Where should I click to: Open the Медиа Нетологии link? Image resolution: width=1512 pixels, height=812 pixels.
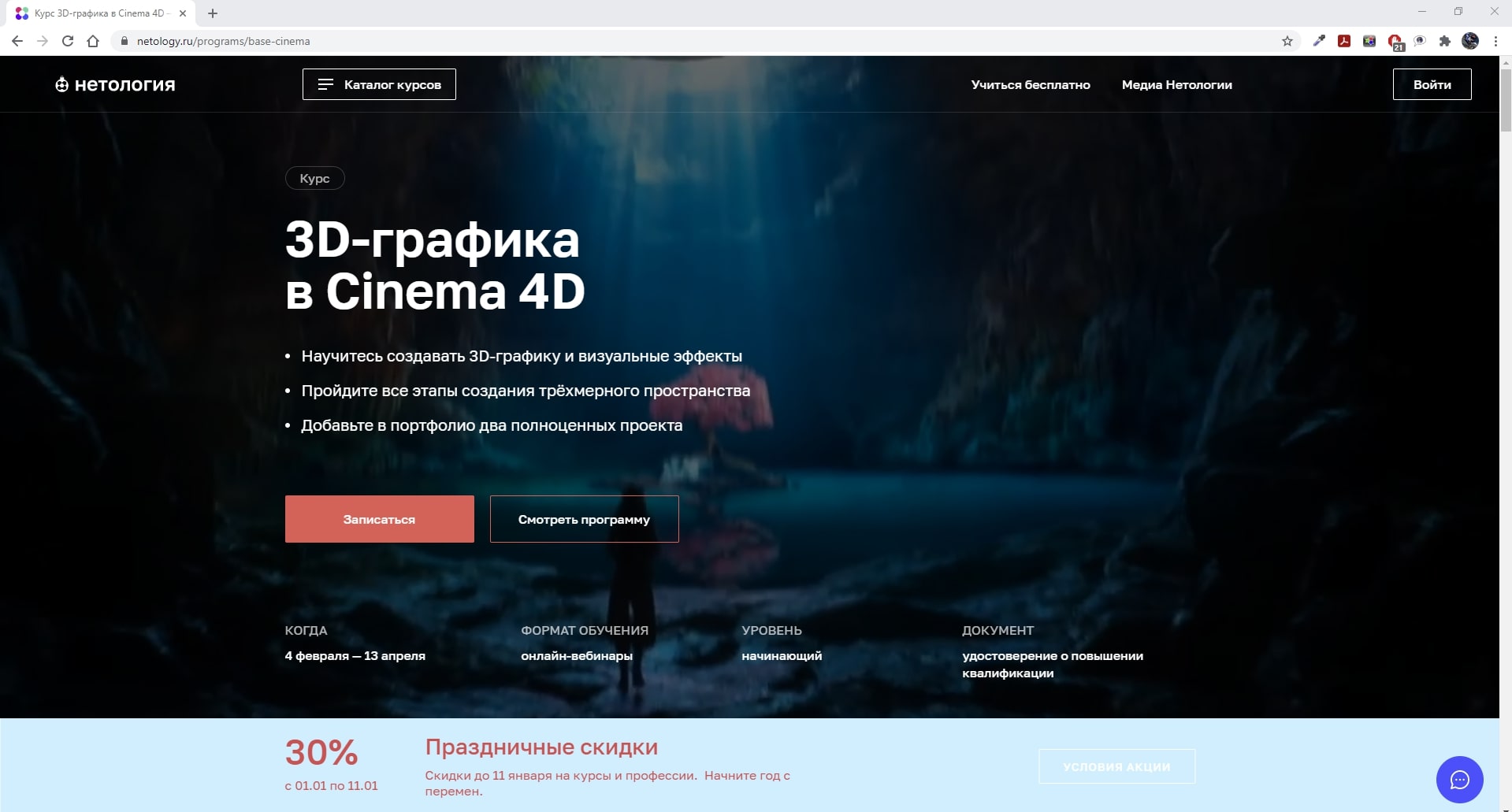click(1177, 84)
